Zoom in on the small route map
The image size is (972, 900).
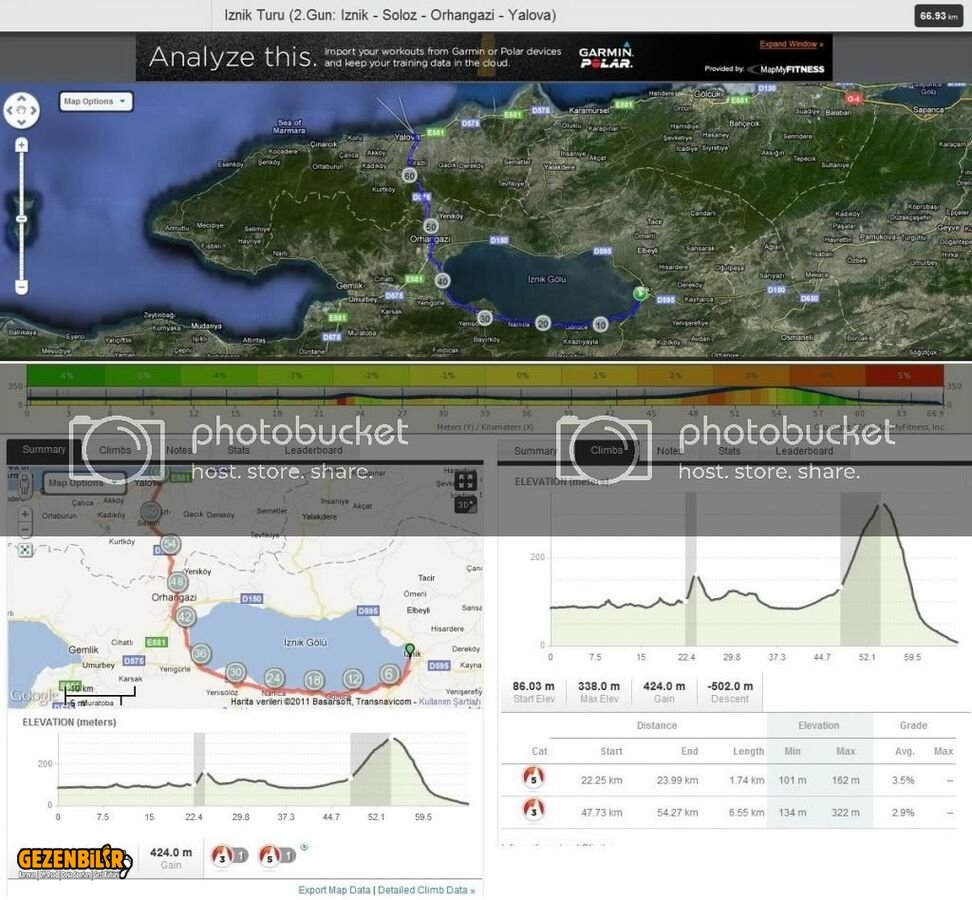tap(25, 515)
